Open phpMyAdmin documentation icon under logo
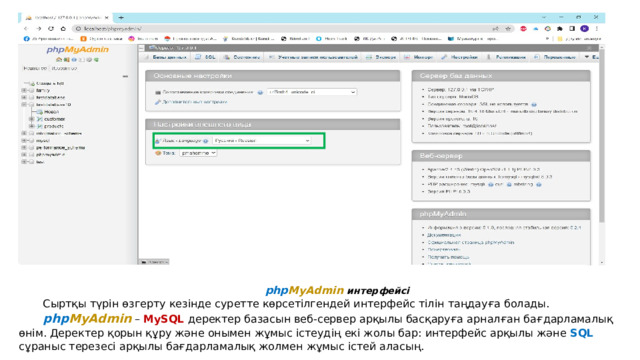This screenshot has height=360, width=640. 74,60
